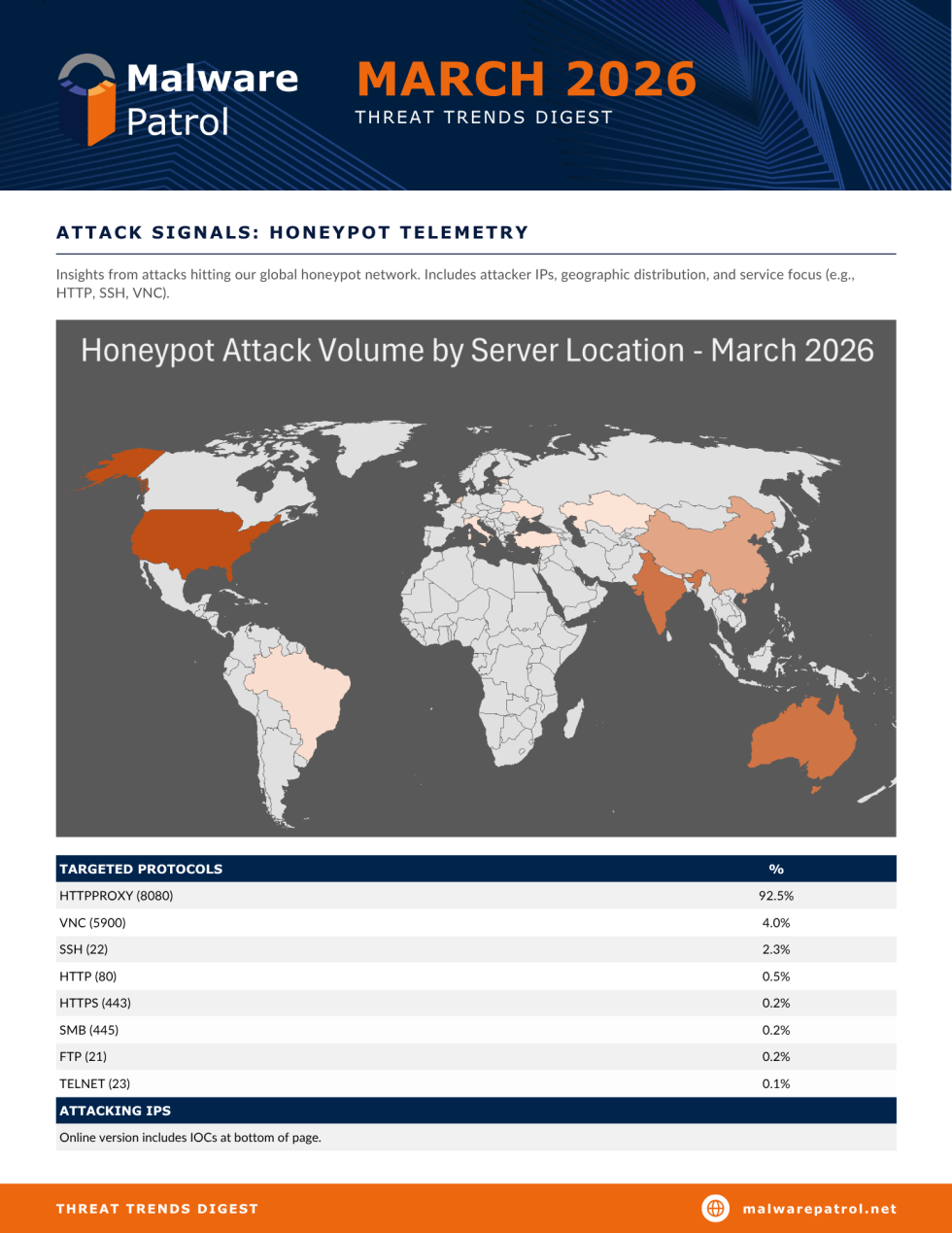Select the 'VNC (5900)' row label

92,922
